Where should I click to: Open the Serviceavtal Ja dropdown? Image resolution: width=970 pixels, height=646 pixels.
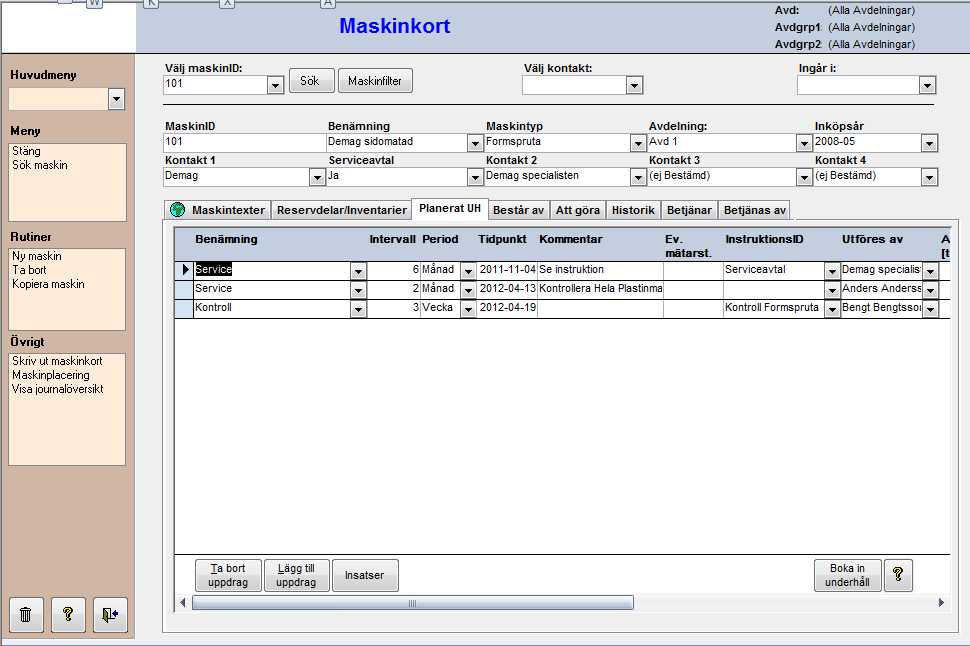pyautogui.click(x=474, y=178)
